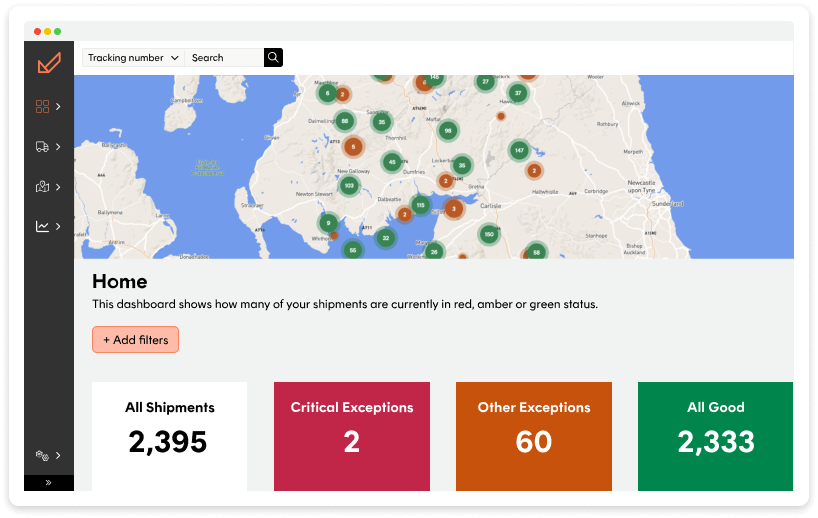Click the orange checkmark logo icon
This screenshot has height=518, width=818.
(49, 63)
